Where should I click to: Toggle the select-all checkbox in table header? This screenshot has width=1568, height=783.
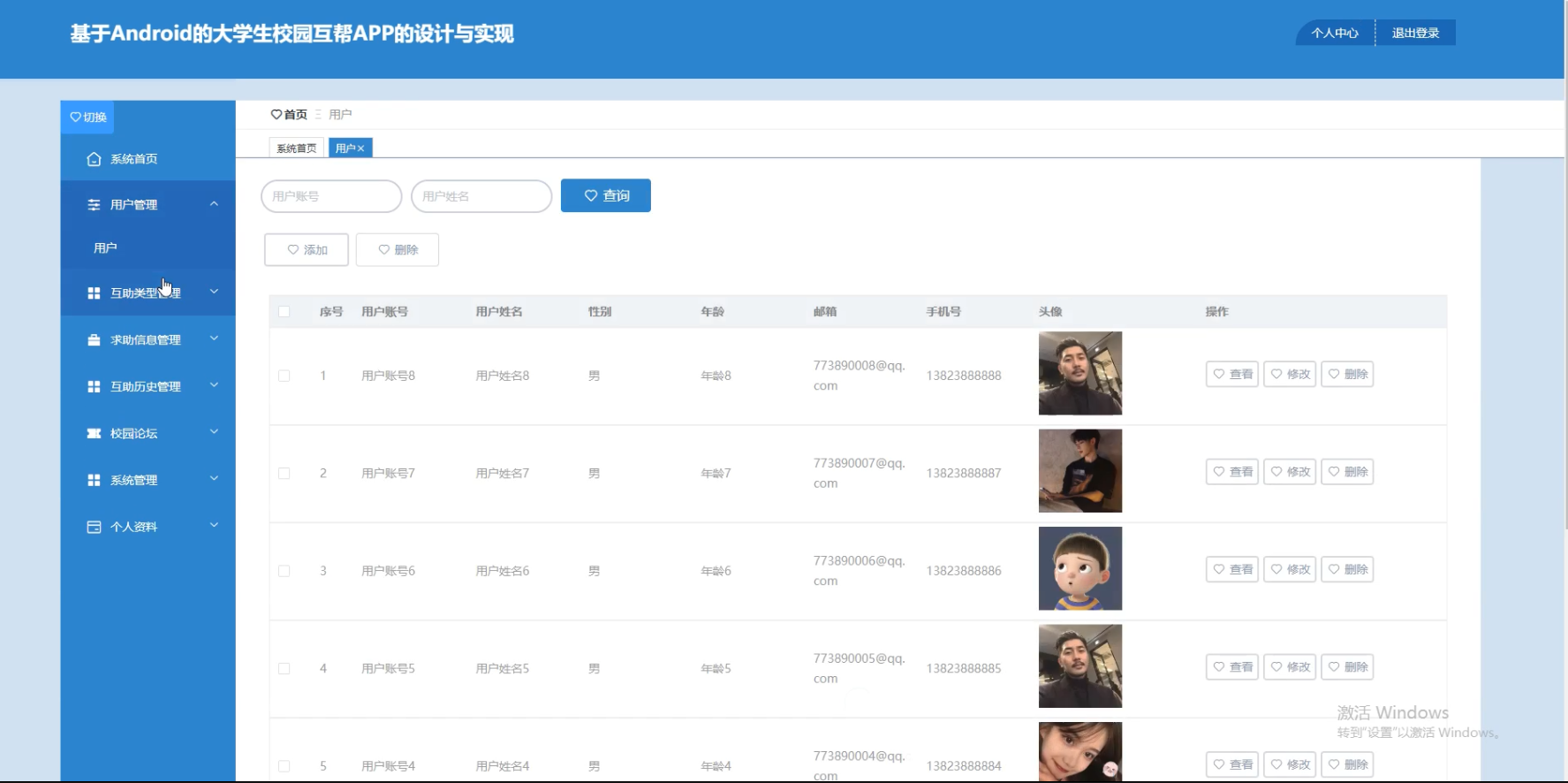[x=284, y=311]
